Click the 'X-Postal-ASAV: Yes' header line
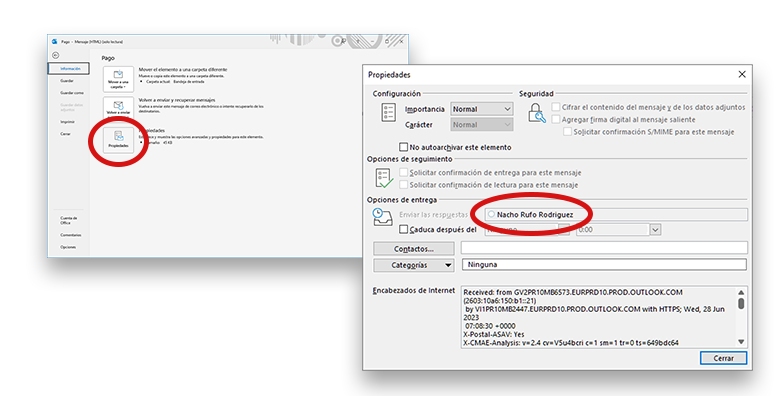The image size is (781, 396). pos(494,334)
